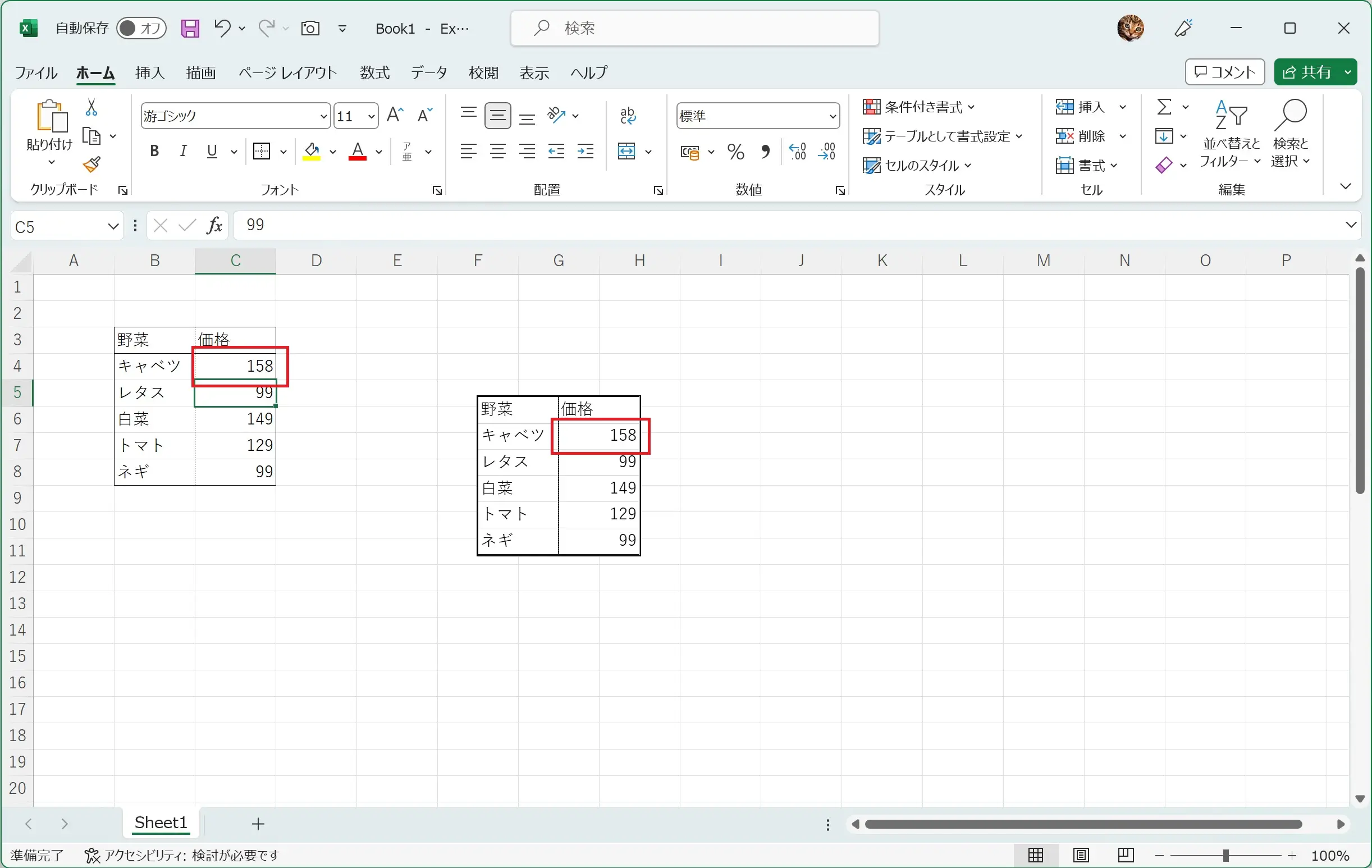Toggle middle vertical alignment
1372x868 pixels.
498,116
